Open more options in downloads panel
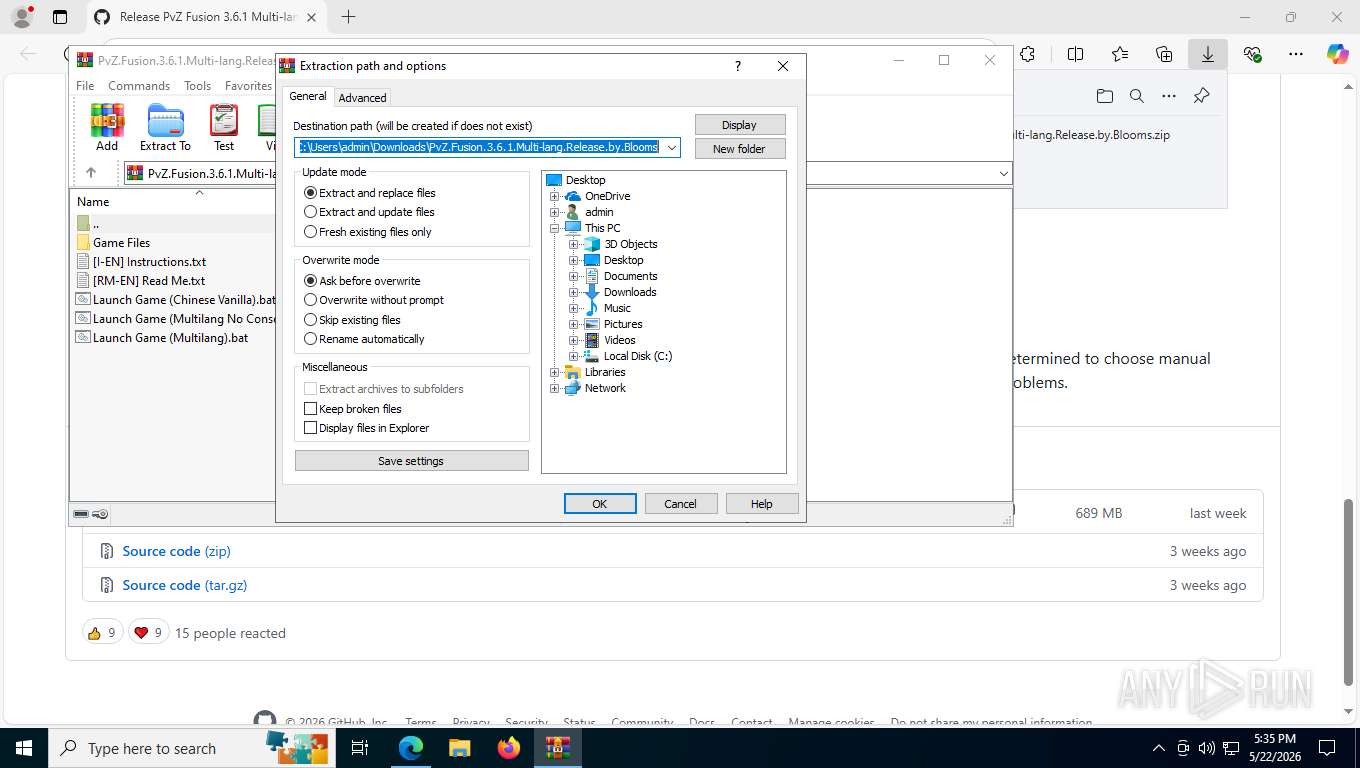The height and width of the screenshot is (768, 1360). click(1169, 96)
